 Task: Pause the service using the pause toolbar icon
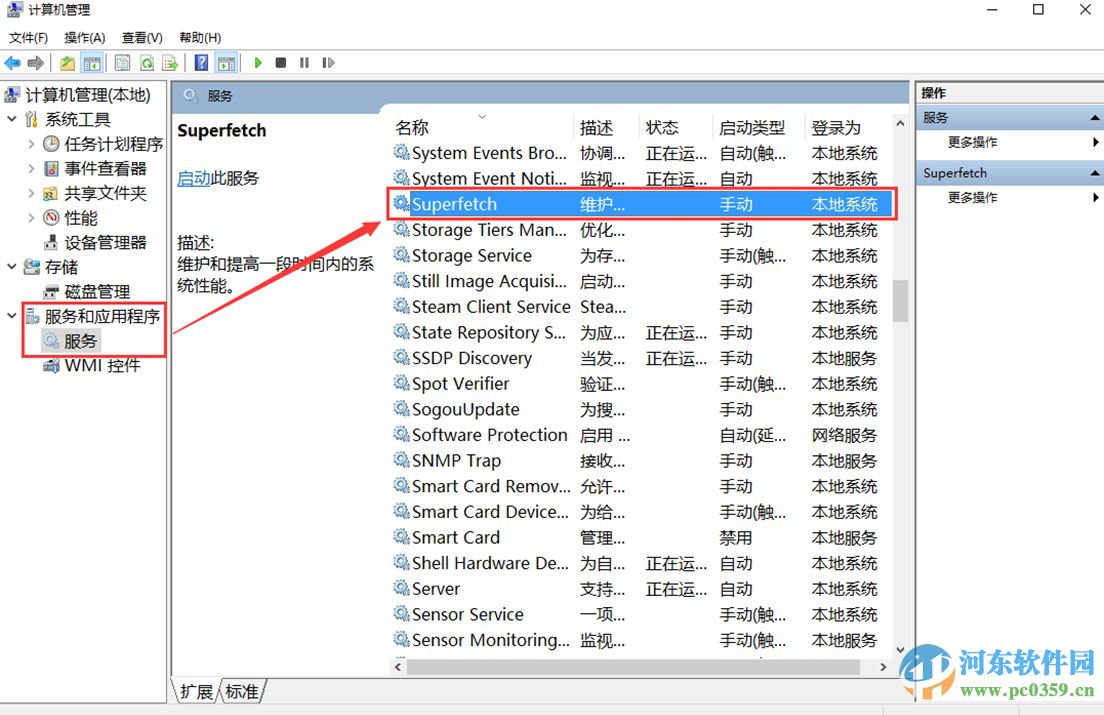[304, 63]
